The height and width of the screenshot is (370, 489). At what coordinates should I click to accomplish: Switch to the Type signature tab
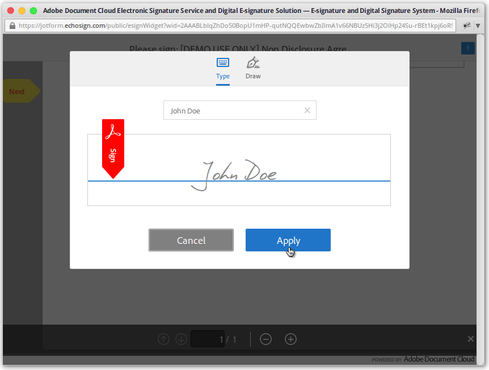click(x=223, y=69)
